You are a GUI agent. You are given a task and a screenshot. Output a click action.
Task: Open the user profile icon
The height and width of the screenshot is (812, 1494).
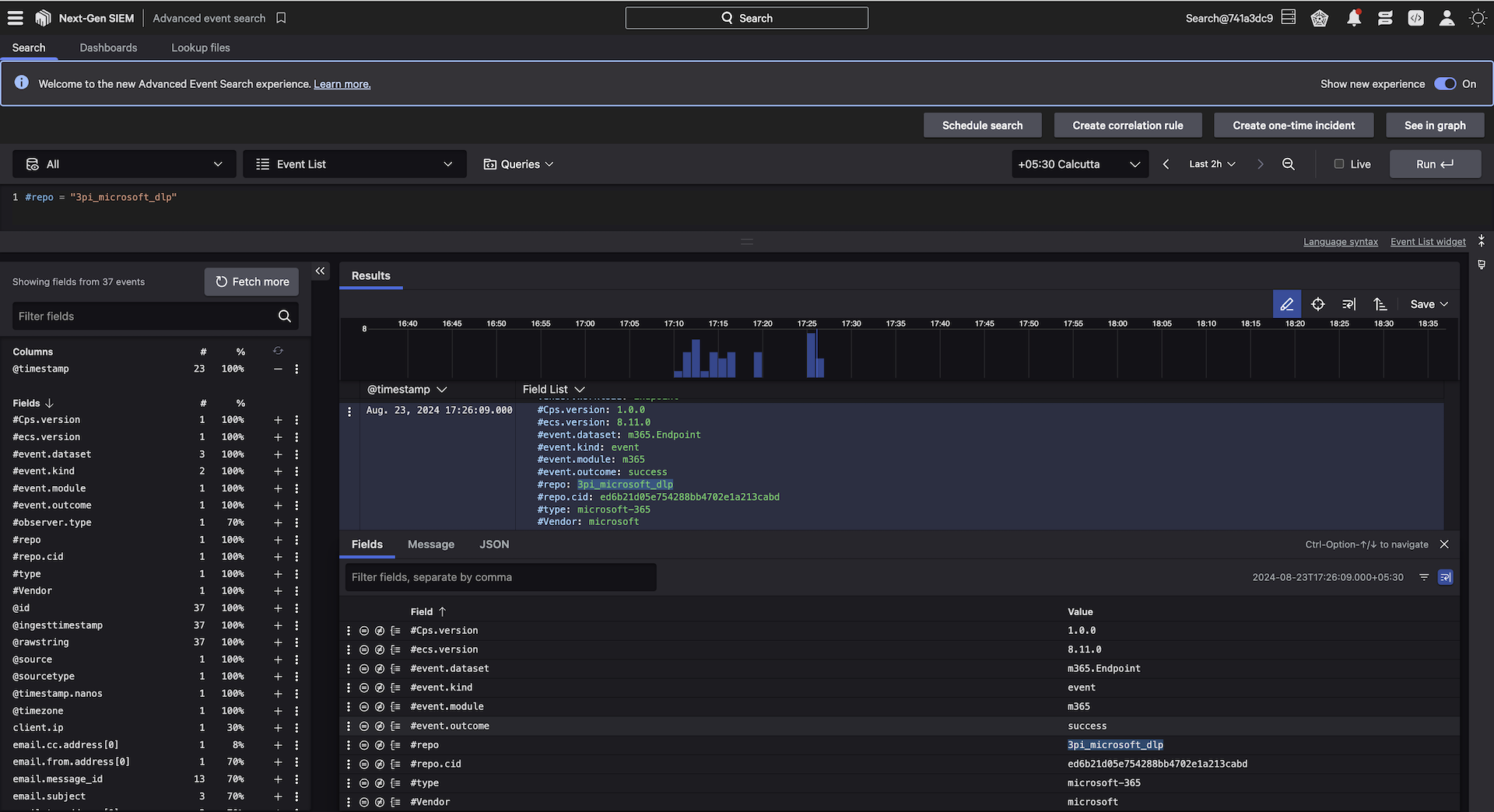(x=1447, y=18)
